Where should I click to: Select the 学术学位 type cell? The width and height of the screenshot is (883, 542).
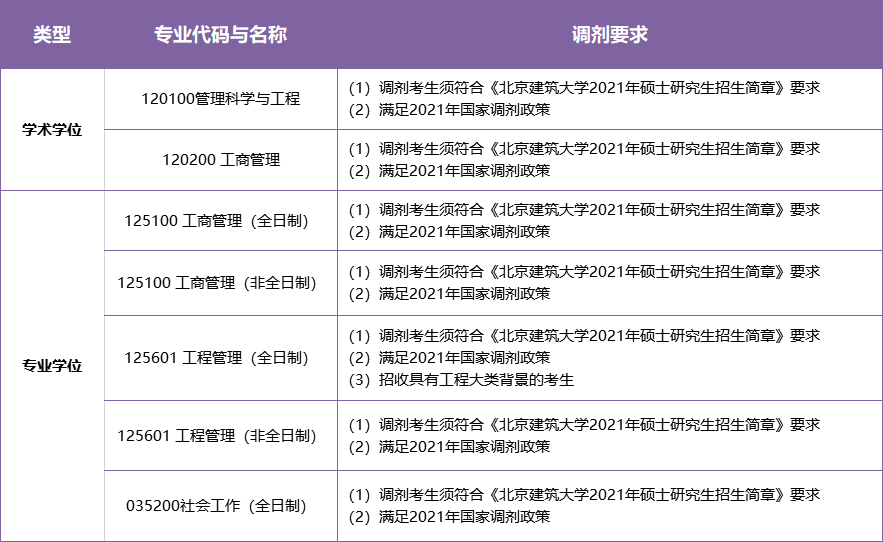coord(52,129)
